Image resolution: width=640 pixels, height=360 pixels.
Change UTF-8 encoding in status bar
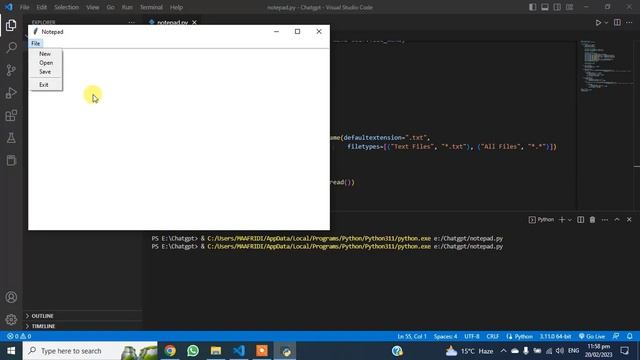tap(471, 336)
